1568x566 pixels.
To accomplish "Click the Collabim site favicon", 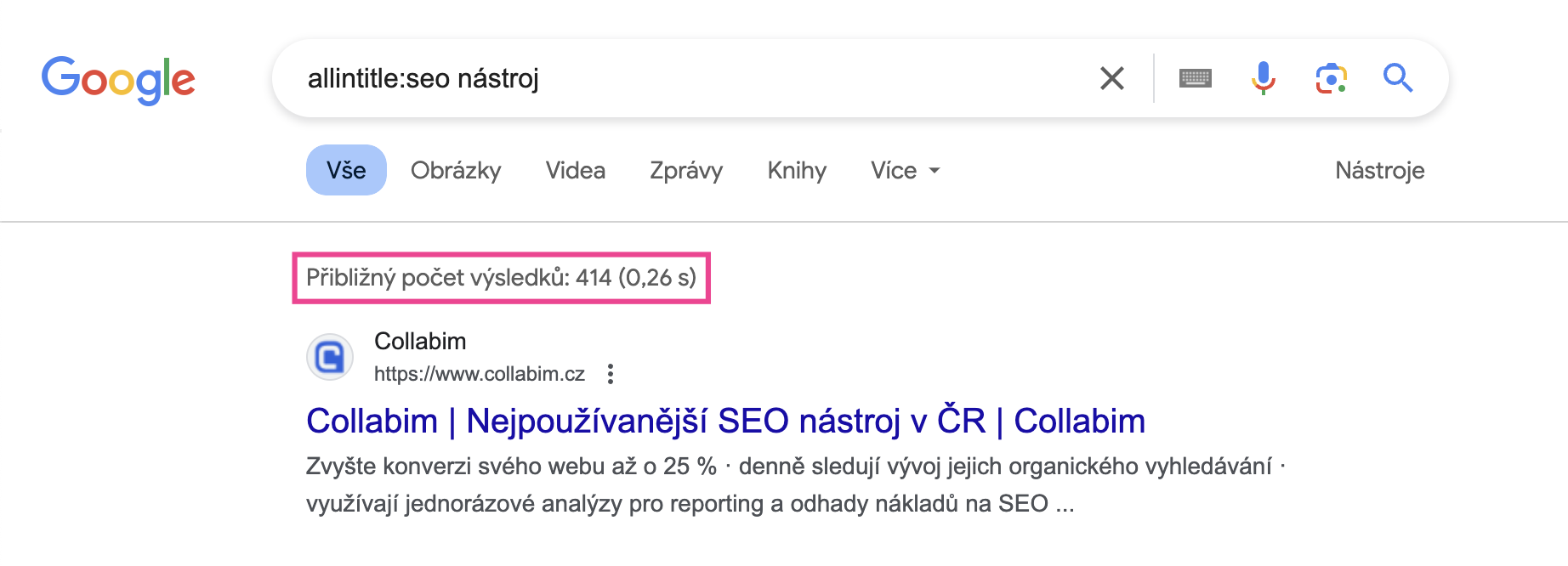I will tap(330, 357).
